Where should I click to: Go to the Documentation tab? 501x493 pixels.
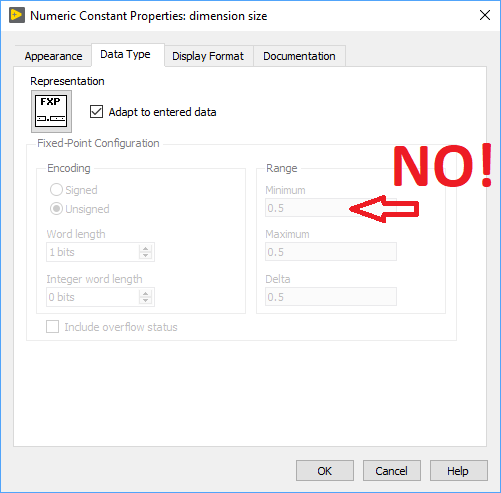[299, 56]
